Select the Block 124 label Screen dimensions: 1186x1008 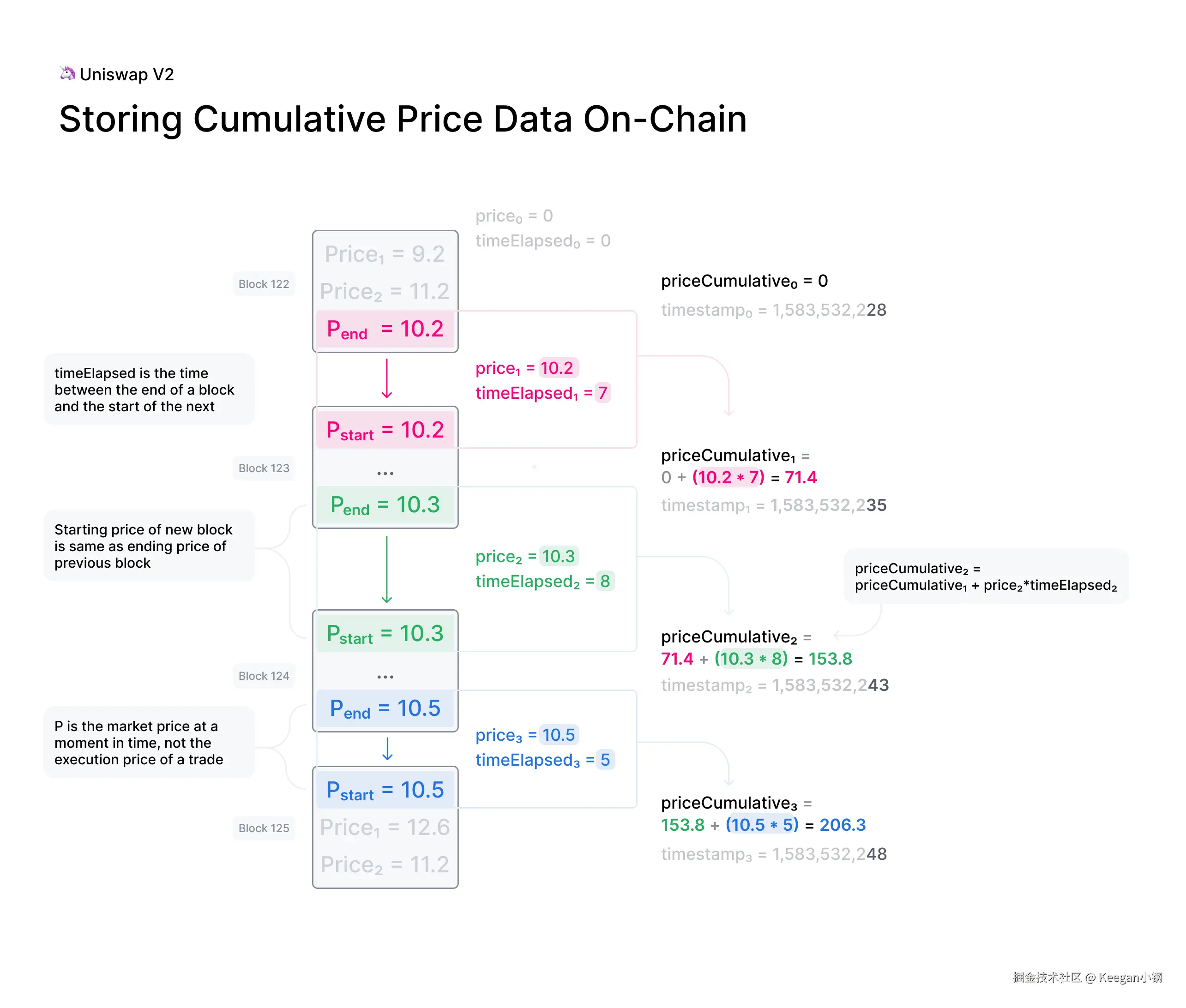point(264,676)
